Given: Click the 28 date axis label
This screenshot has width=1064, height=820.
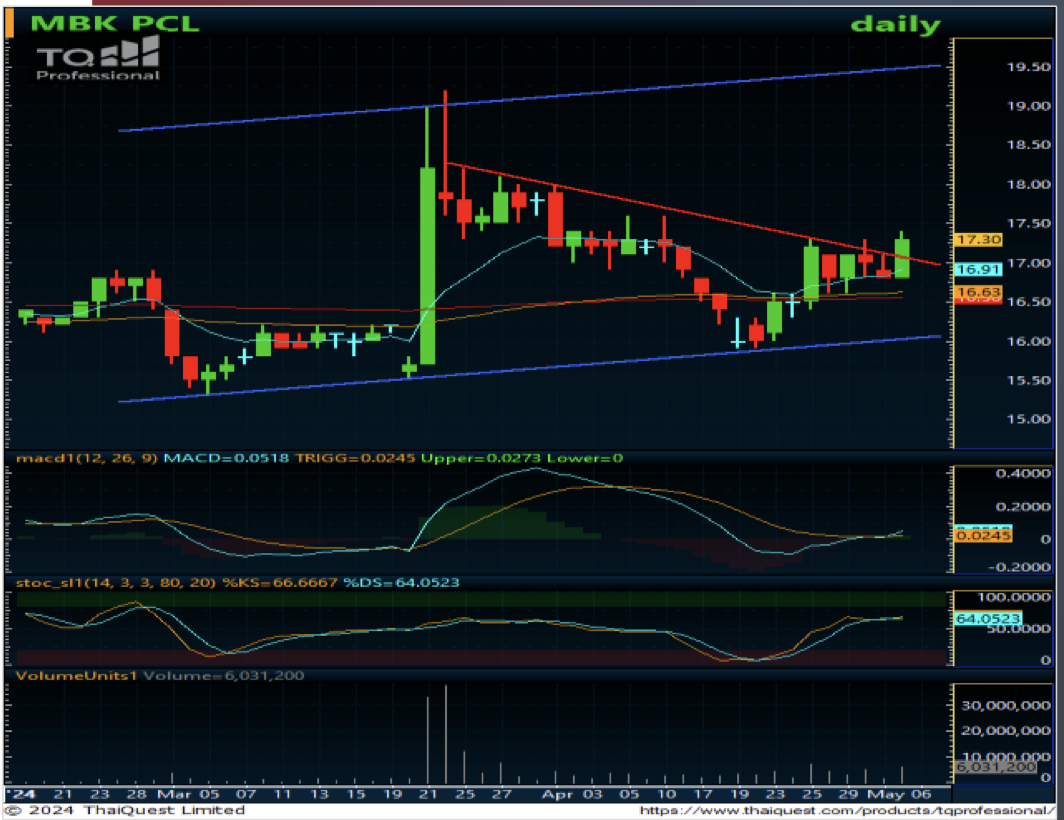Looking at the screenshot, I should click(x=136, y=794).
